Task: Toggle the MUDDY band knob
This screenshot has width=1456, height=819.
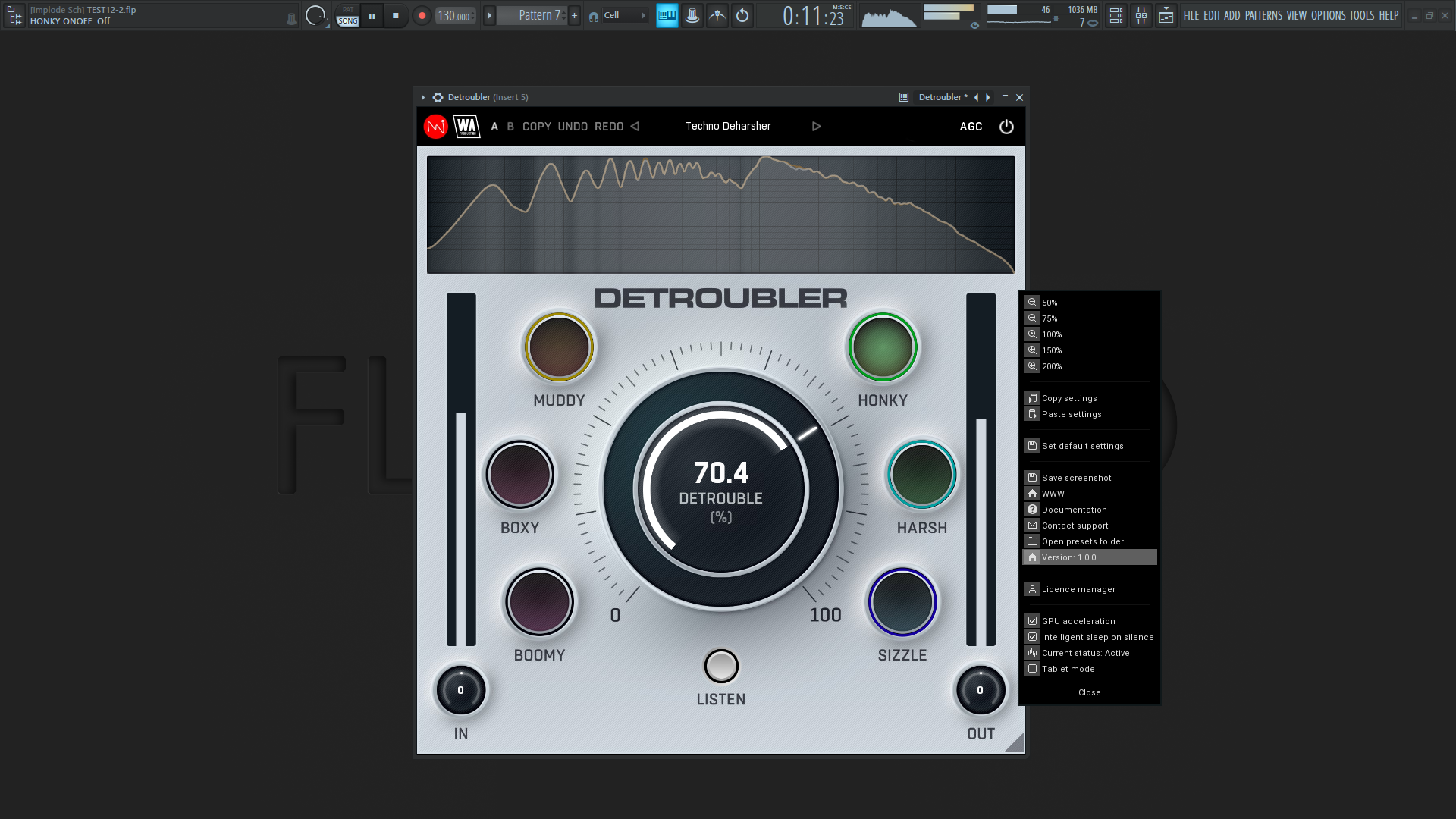Action: (x=559, y=347)
